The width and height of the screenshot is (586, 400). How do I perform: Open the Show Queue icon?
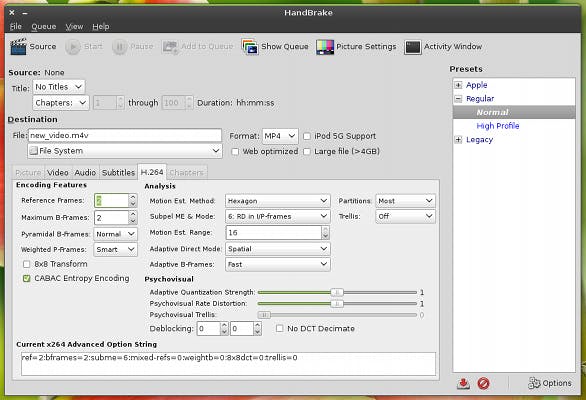[250, 47]
